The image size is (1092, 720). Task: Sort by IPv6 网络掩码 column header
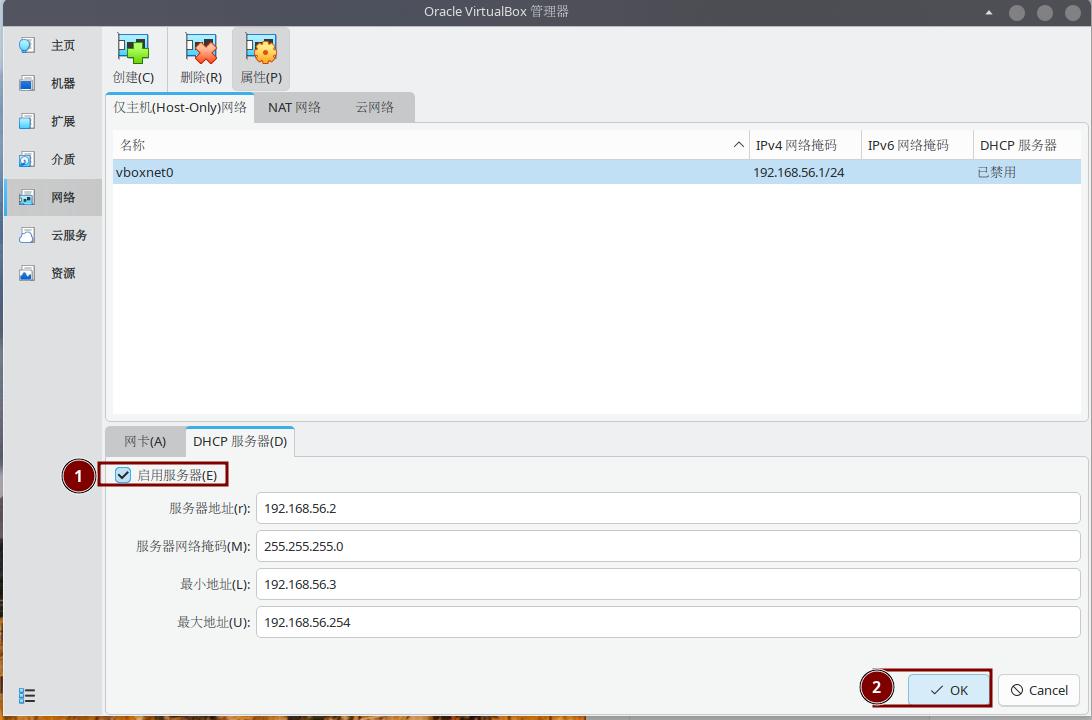(x=917, y=145)
